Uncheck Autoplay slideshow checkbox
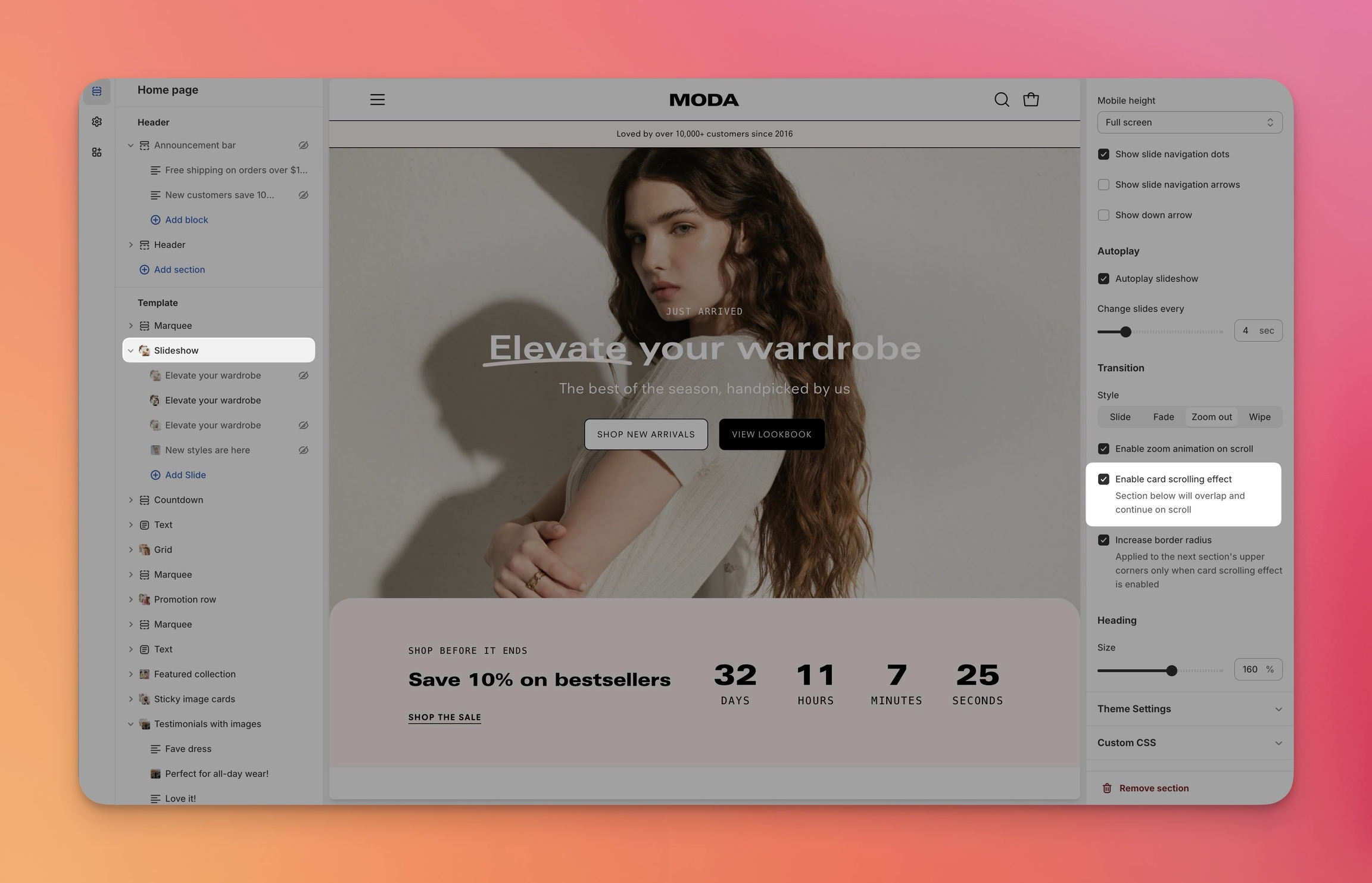The image size is (1372, 883). pyautogui.click(x=1103, y=279)
